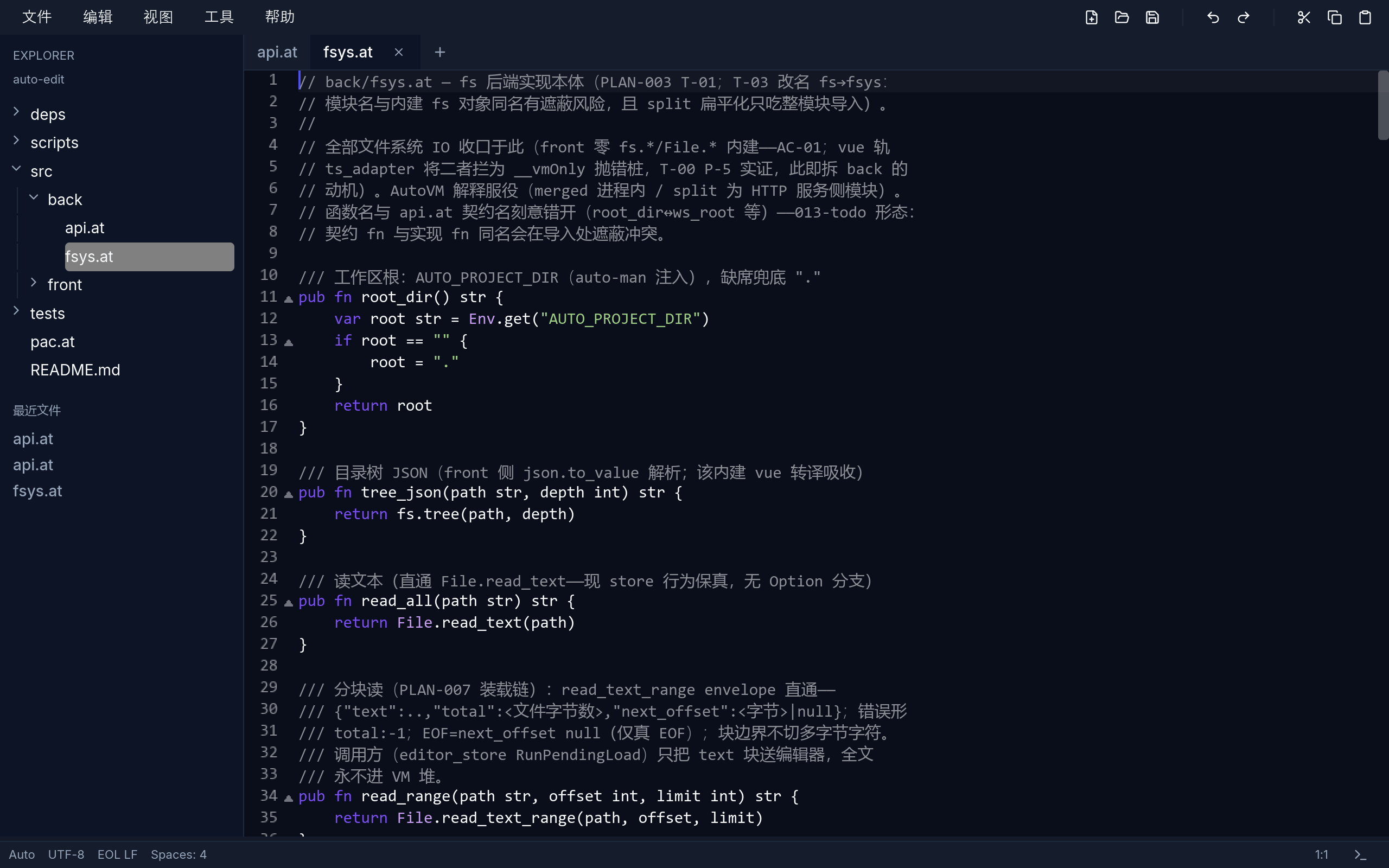The width and height of the screenshot is (1389, 868).
Task: Open first api.at in recent files
Action: 33,438
